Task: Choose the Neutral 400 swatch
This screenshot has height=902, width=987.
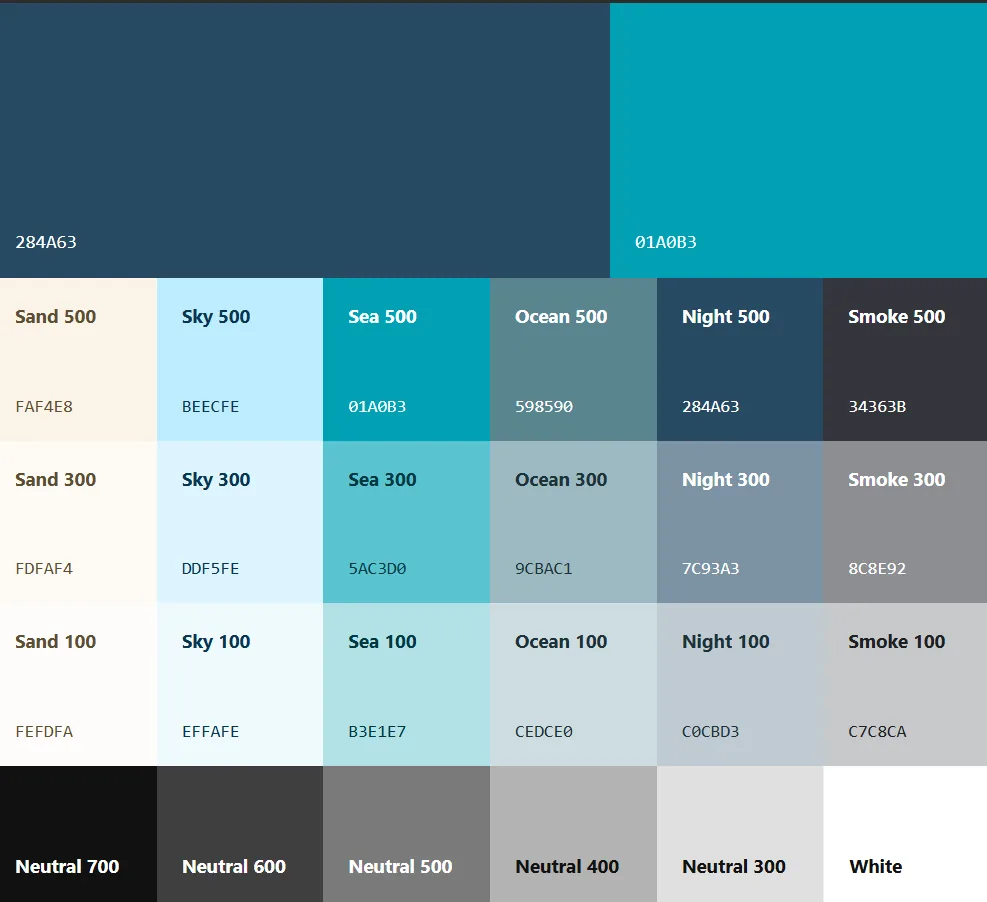Action: coord(573,834)
